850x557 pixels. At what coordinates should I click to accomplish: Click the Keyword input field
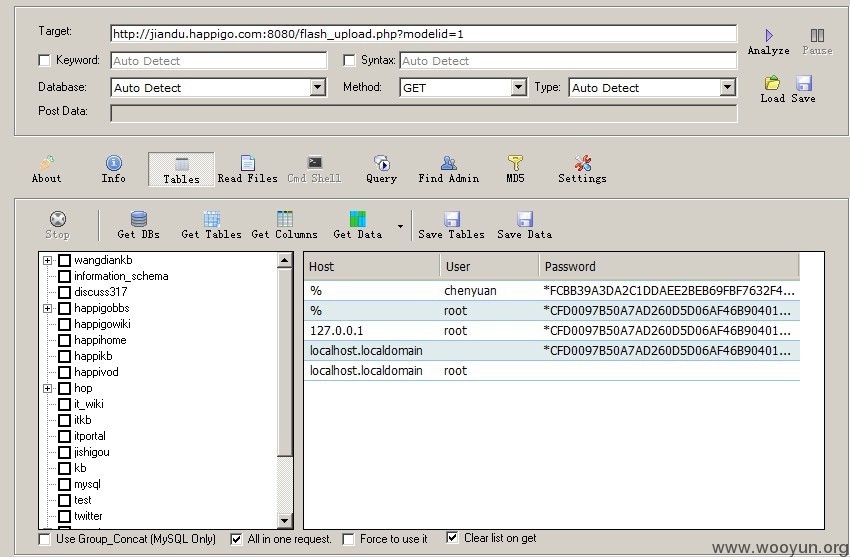[x=219, y=60]
